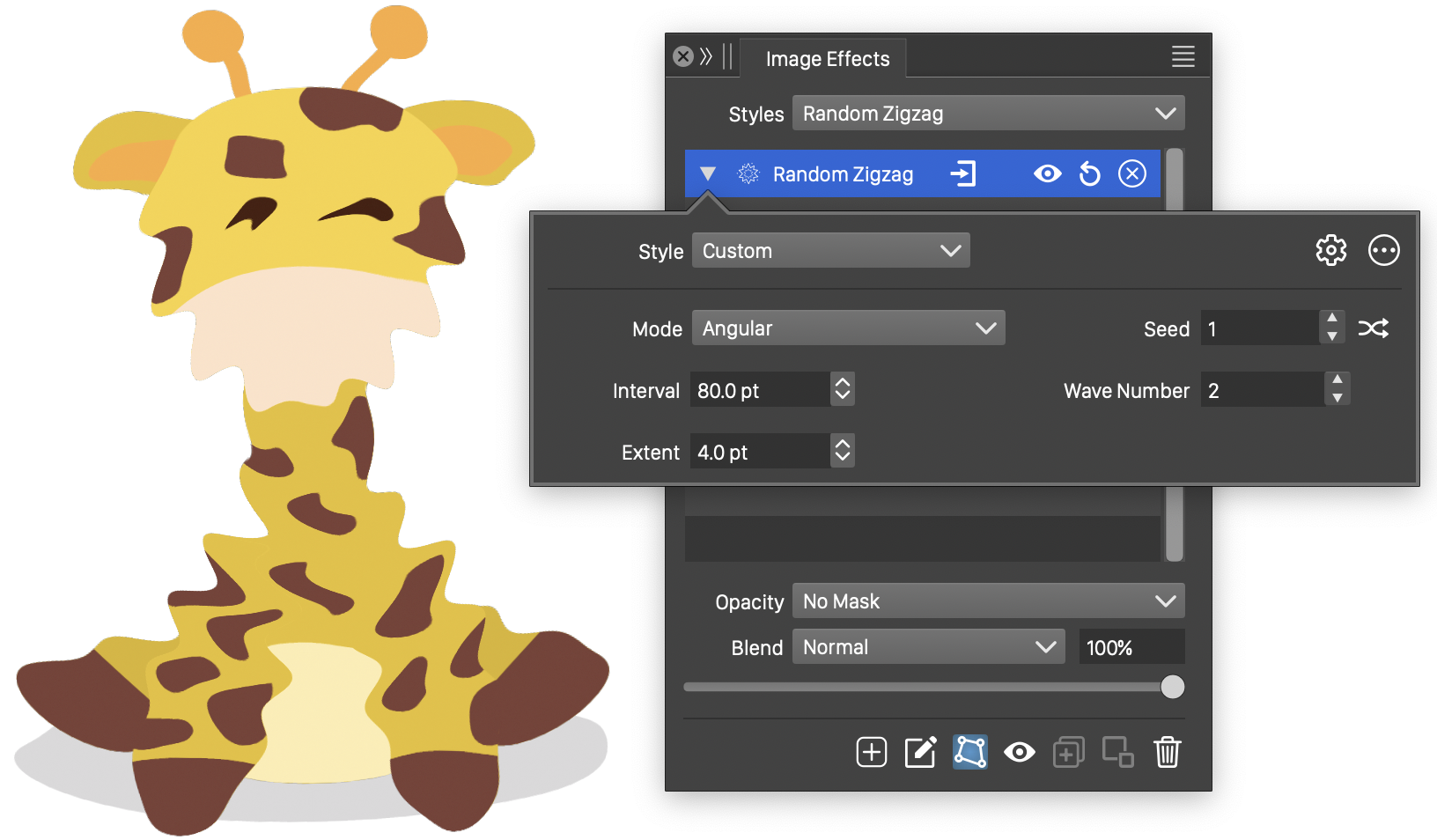The image size is (1437, 840).
Task: Click the import arrow icon on Random Zigzag
Action: (962, 174)
